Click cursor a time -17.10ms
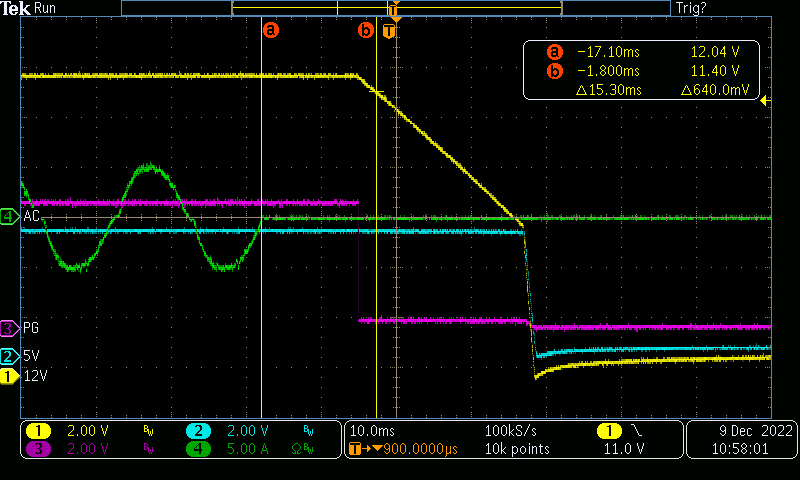 tap(608, 52)
